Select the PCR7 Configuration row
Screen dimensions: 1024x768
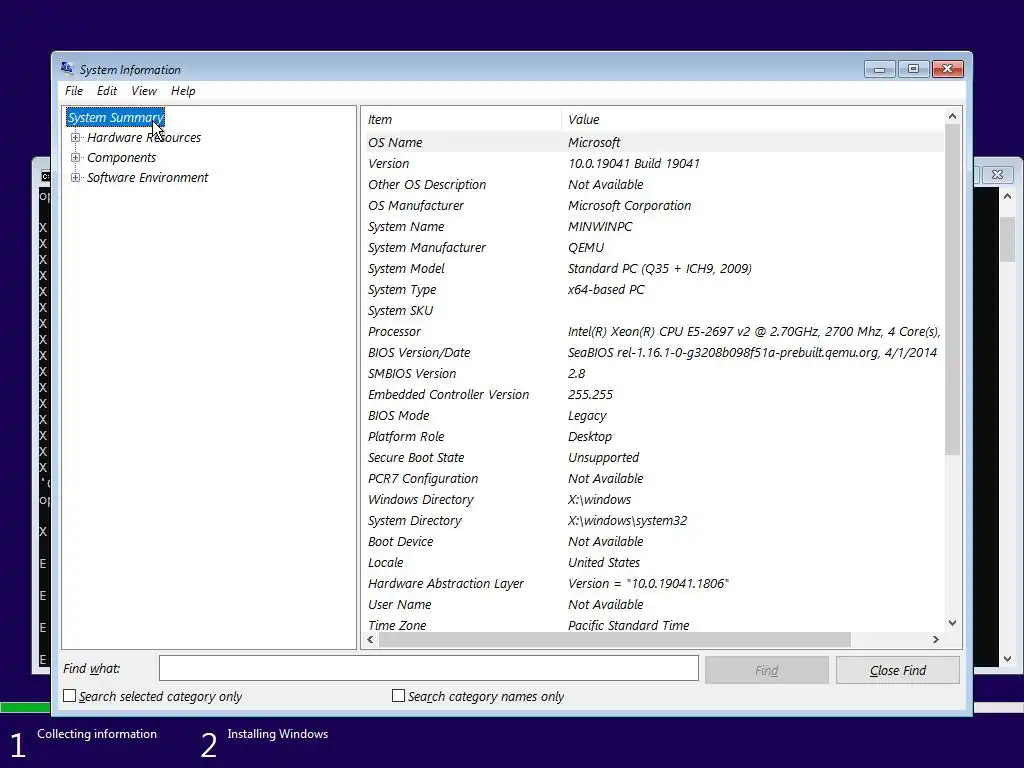pyautogui.click(x=652, y=479)
